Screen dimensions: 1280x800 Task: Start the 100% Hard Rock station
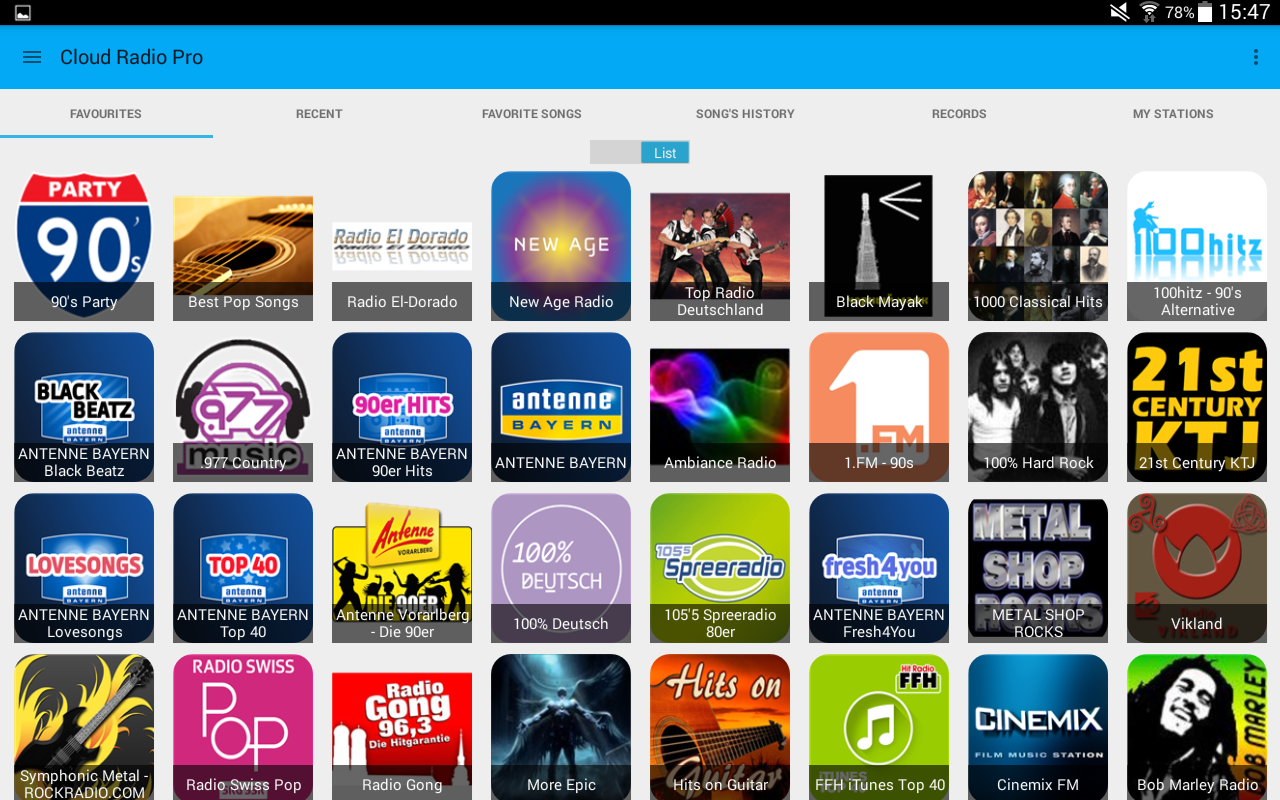pyautogui.click(x=1038, y=407)
